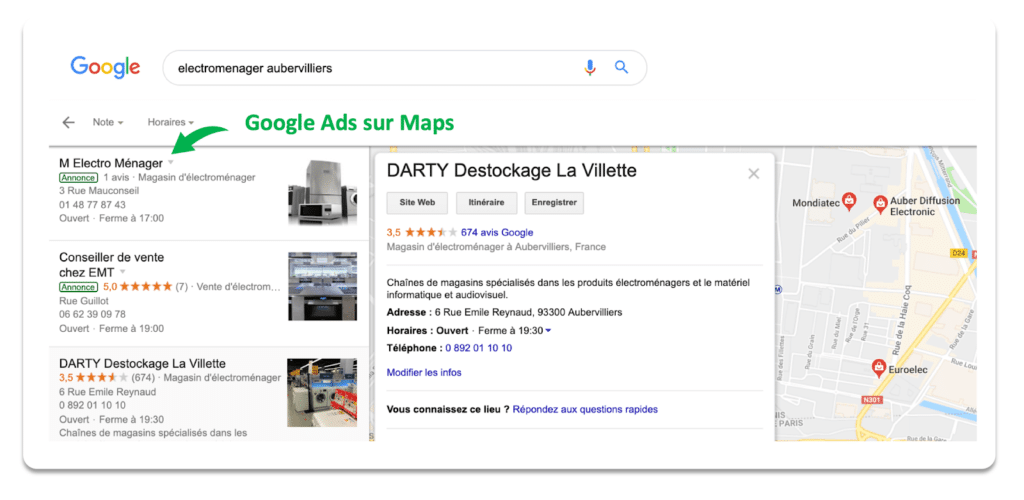Click the Annonce badge on M Electro Ménager
Viewport: 1024px width, 500px height.
click(78, 178)
